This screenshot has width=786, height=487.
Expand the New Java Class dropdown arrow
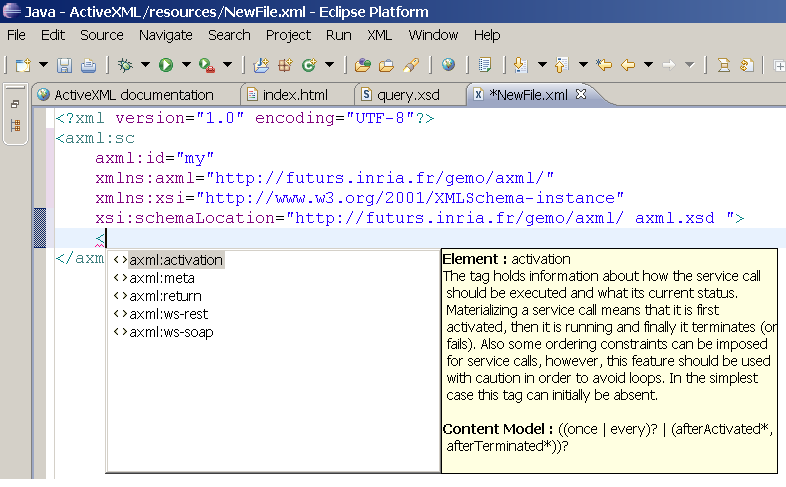pos(329,65)
